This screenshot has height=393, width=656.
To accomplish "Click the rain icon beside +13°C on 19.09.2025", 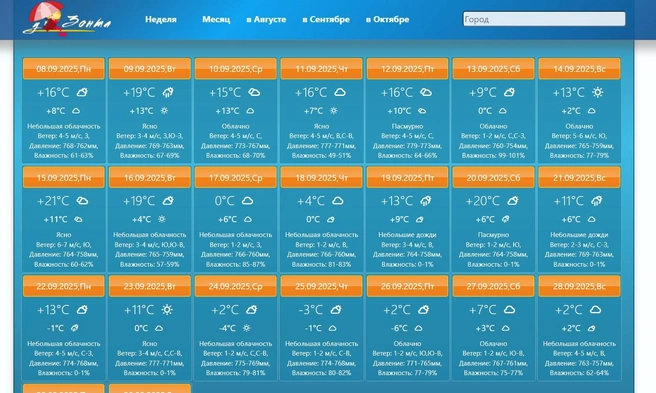I will pos(425,201).
